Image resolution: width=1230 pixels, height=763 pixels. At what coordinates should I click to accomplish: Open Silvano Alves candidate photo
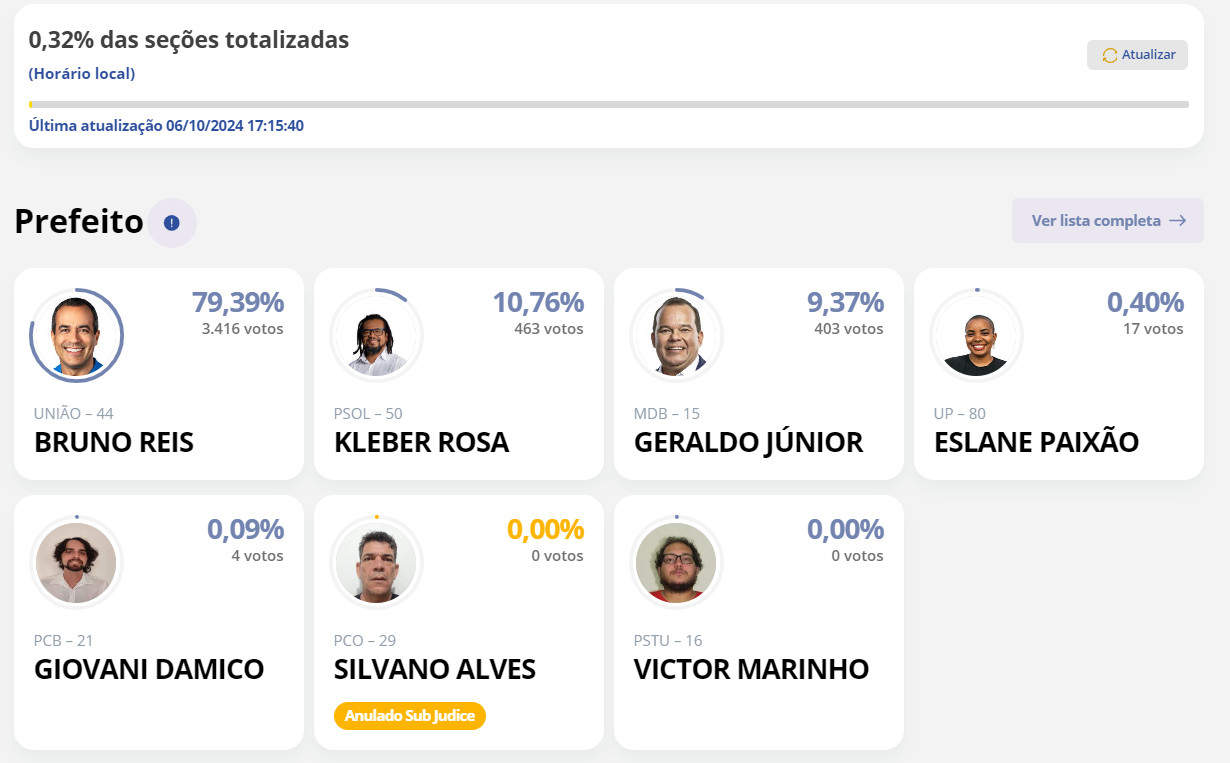pyautogui.click(x=376, y=562)
